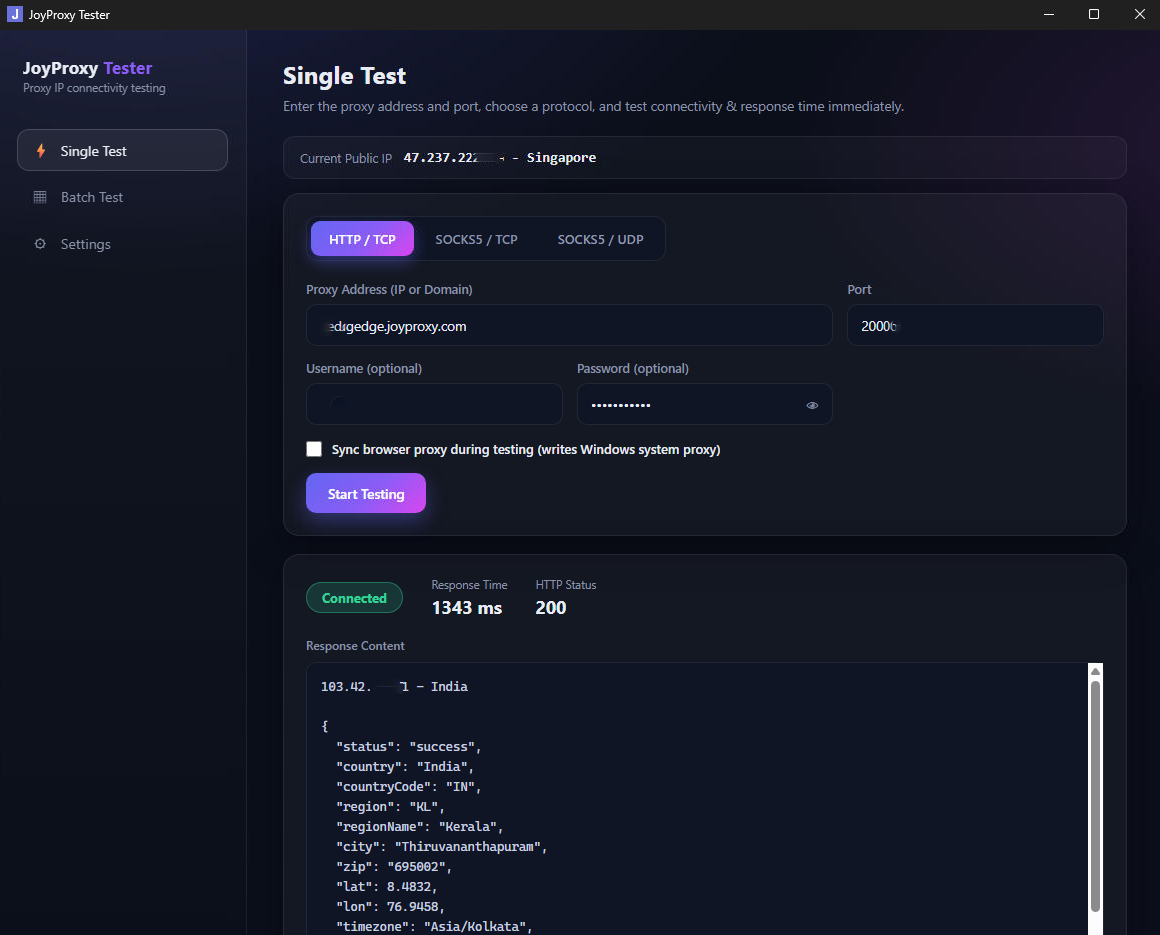Click the "lat": 8.4832 line
The width and height of the screenshot is (1160, 935).
(x=386, y=886)
